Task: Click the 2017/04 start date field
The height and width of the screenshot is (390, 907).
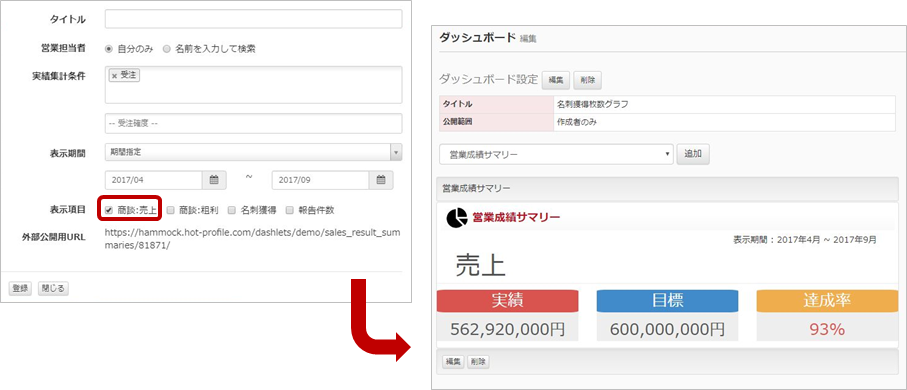Action: 154,180
